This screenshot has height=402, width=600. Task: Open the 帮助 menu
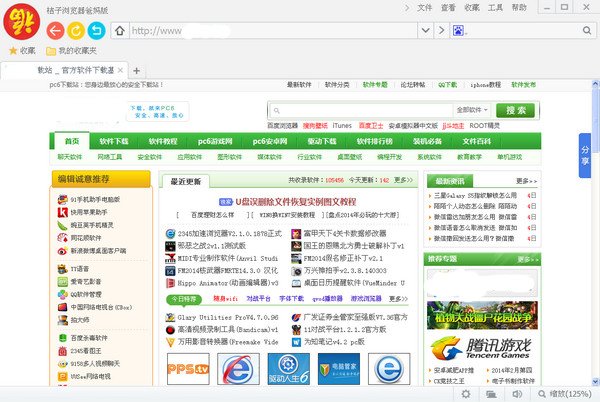point(519,8)
